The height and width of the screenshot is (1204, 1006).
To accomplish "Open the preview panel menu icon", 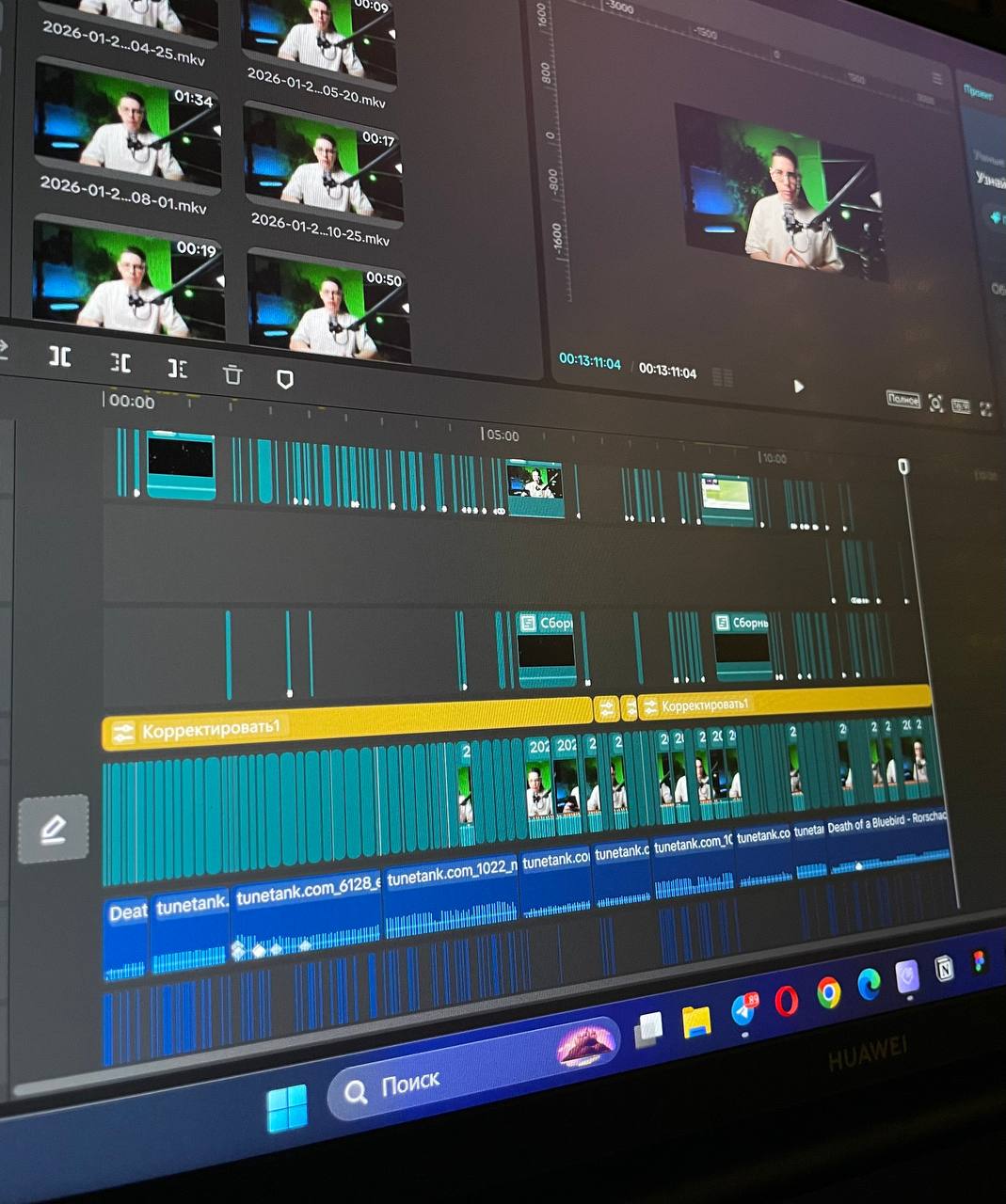I will [x=936, y=79].
